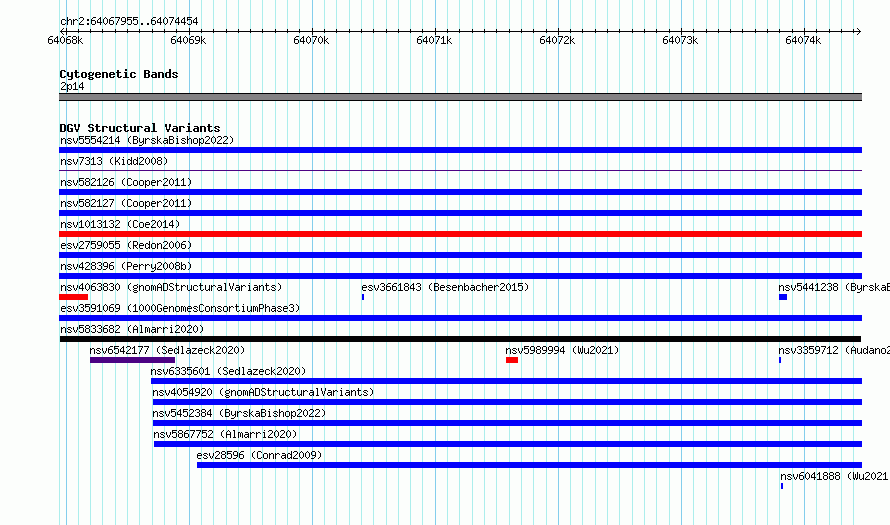Click the DGV Structural Variants track title
This screenshot has height=525, width=890.
(x=140, y=128)
